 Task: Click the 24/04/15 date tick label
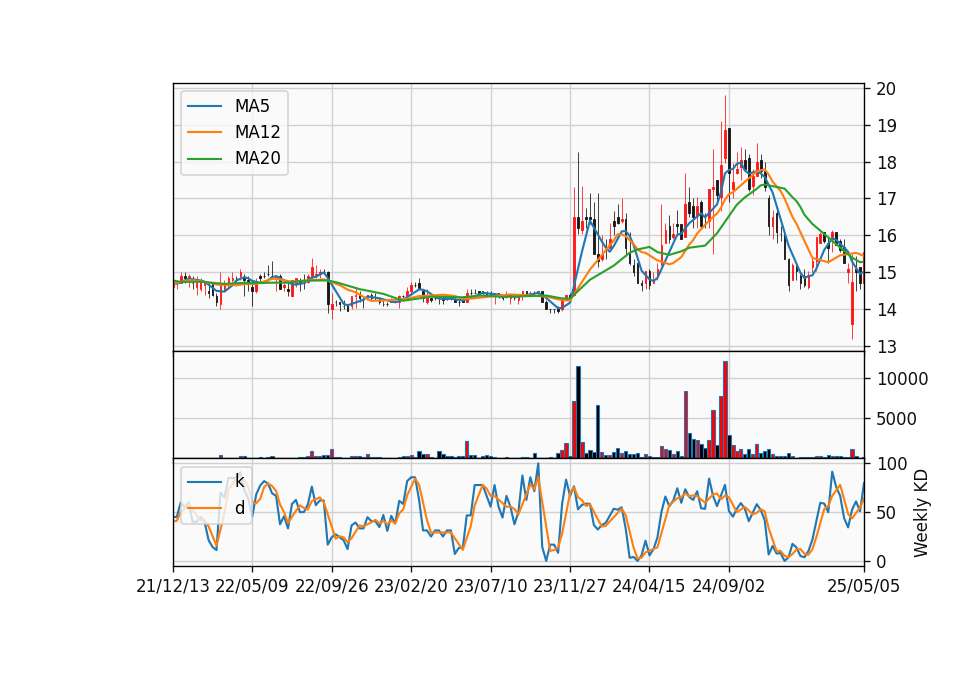(649, 586)
